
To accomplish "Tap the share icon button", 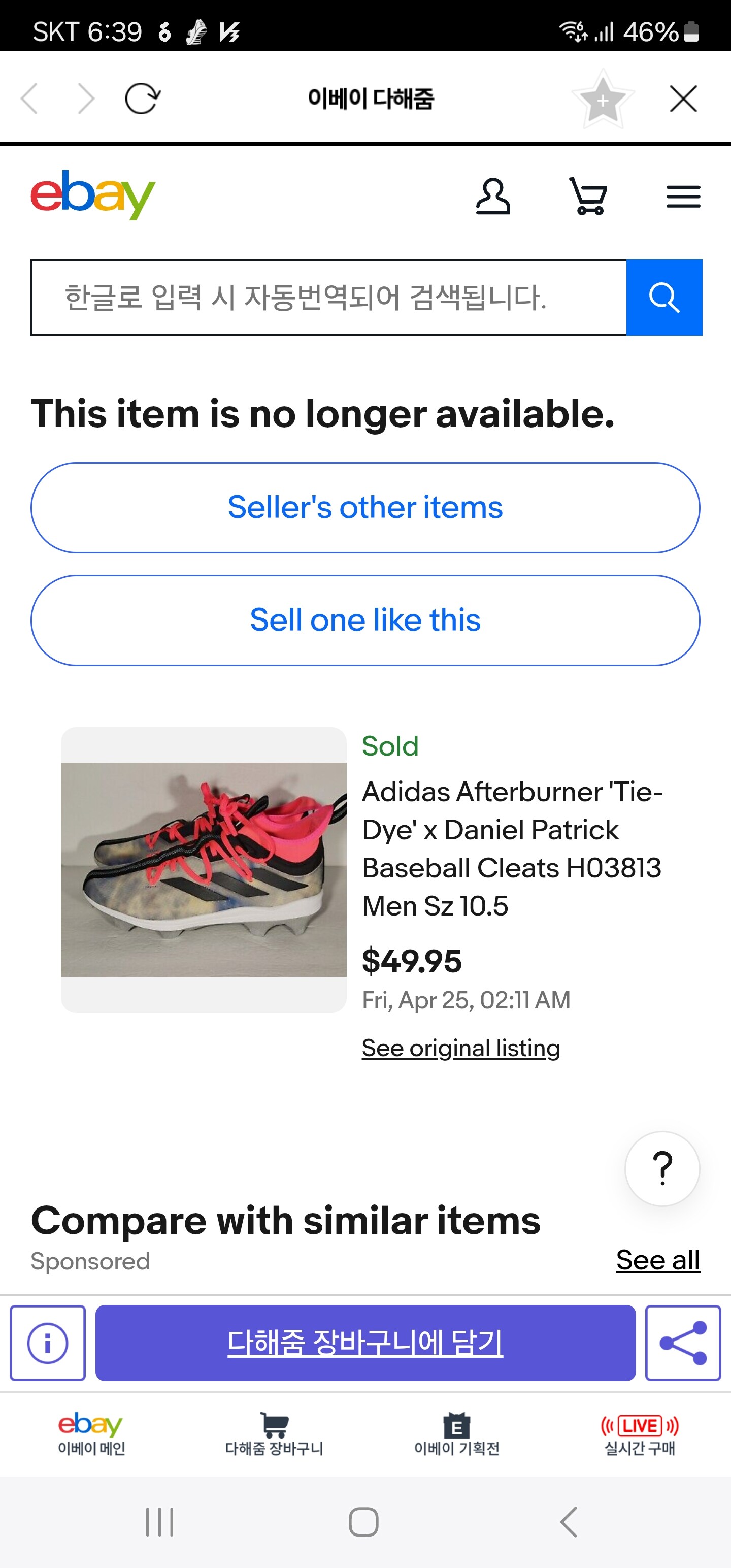I will tap(683, 1343).
